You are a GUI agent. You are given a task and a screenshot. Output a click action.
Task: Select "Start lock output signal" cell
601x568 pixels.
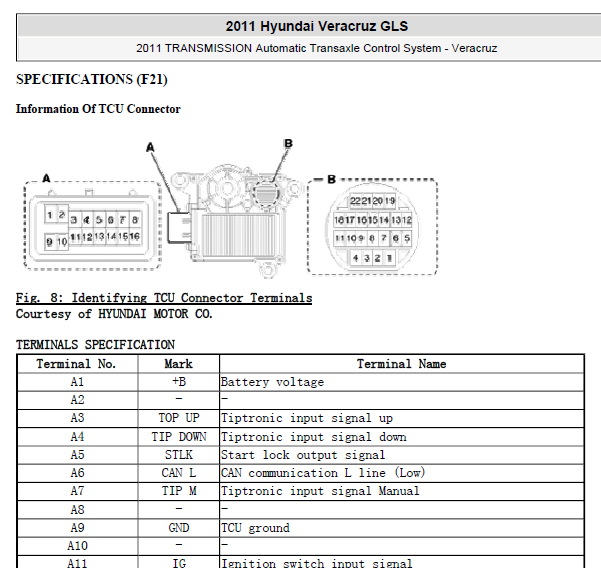coord(302,455)
